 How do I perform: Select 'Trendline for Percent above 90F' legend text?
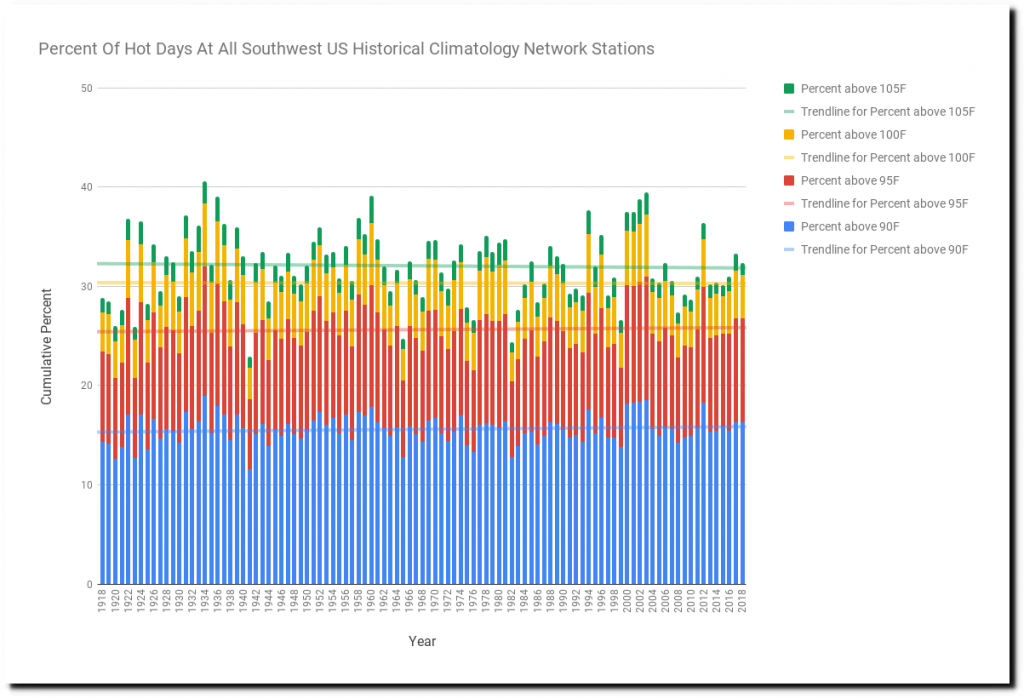click(x=884, y=249)
